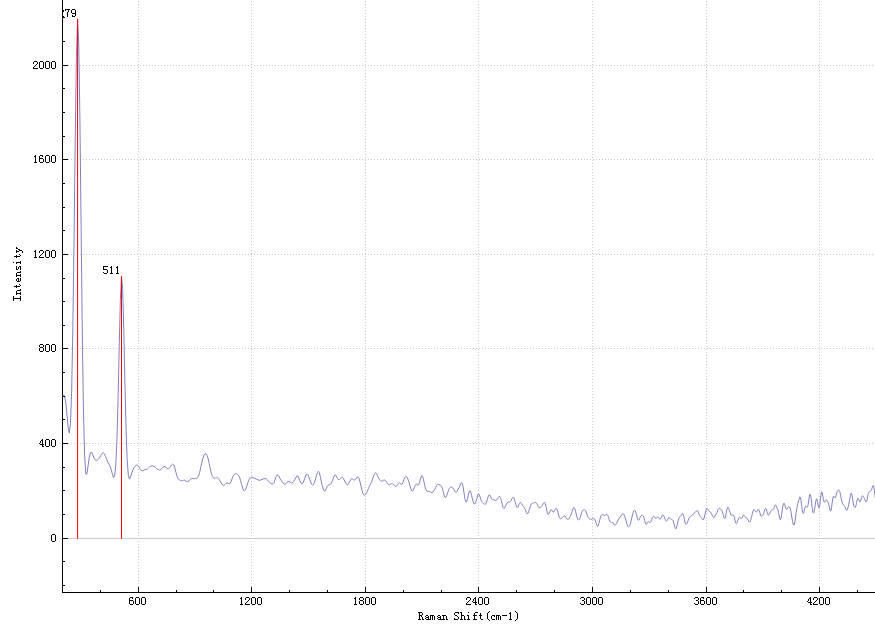Click the 2400 x-axis tick label

[x=478, y=601]
